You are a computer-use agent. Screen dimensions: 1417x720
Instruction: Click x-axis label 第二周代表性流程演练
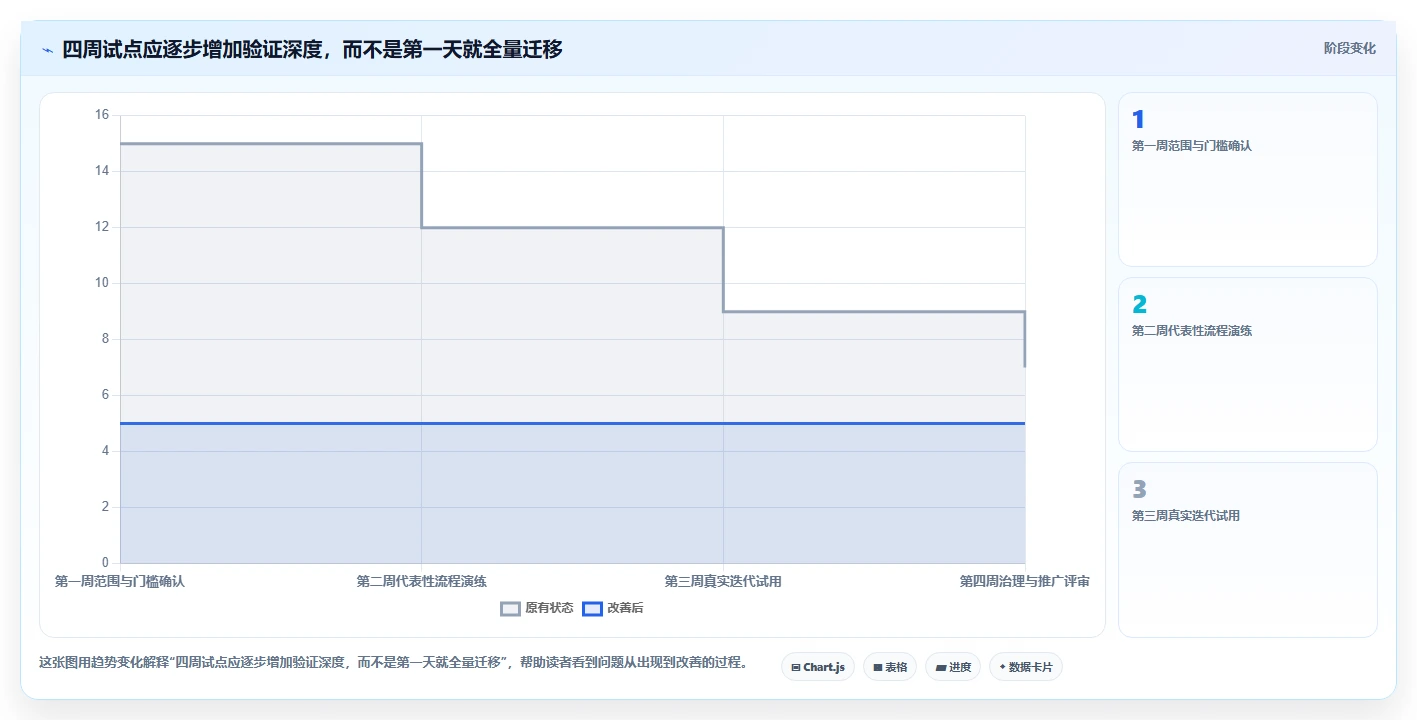(x=422, y=581)
